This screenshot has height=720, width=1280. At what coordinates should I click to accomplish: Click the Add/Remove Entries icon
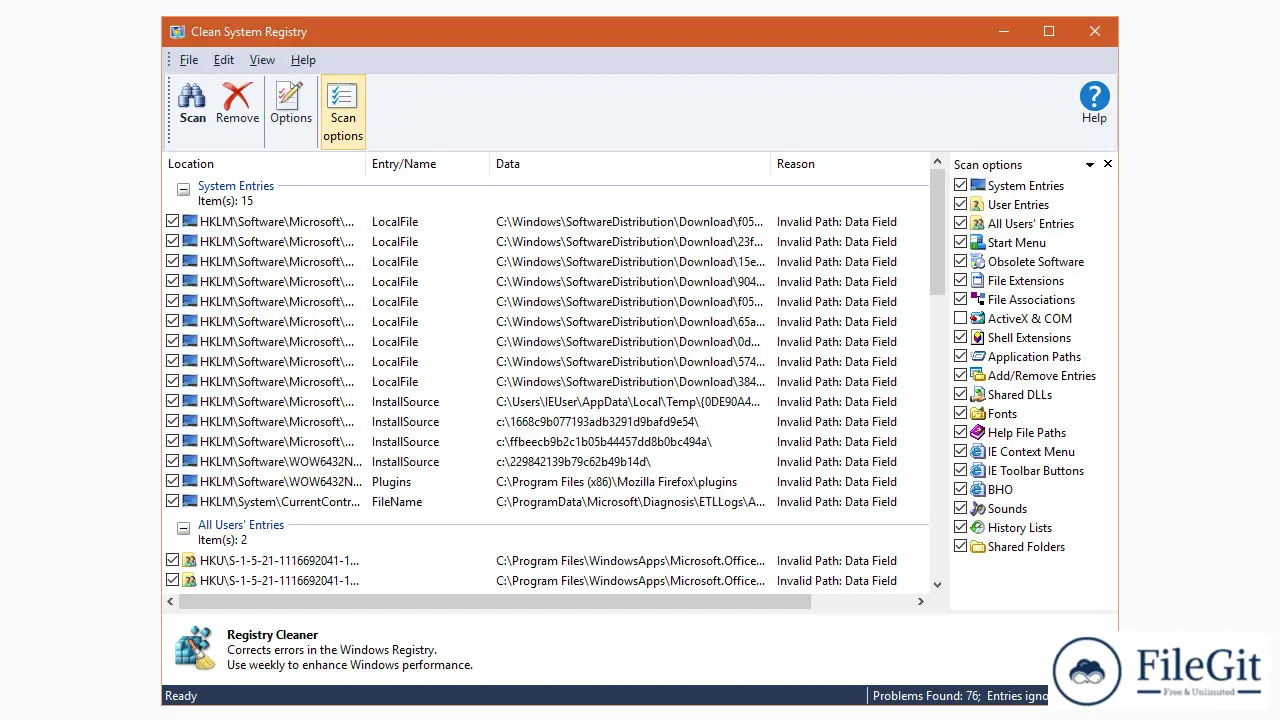(978, 375)
